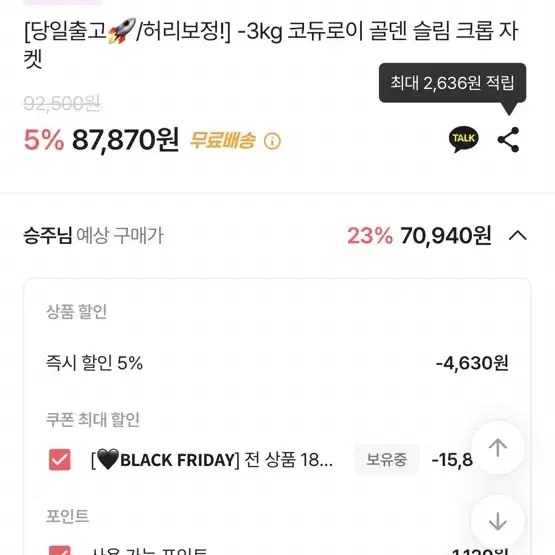
Task: Toggle the usable points checkbox
Action: 59,550
